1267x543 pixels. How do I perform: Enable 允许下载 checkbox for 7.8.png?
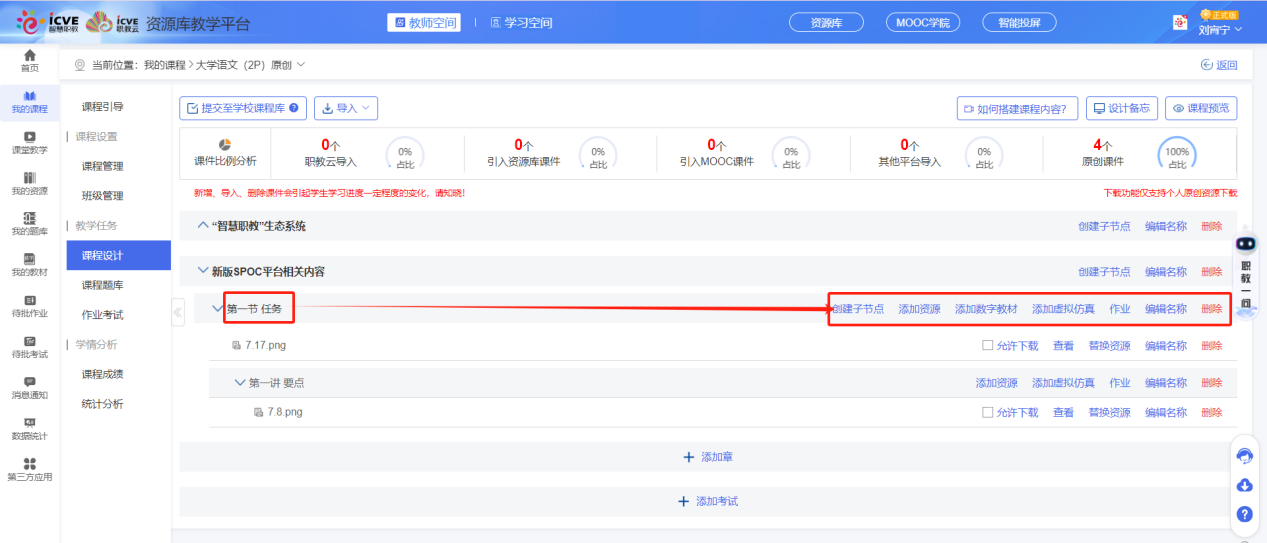(988, 412)
